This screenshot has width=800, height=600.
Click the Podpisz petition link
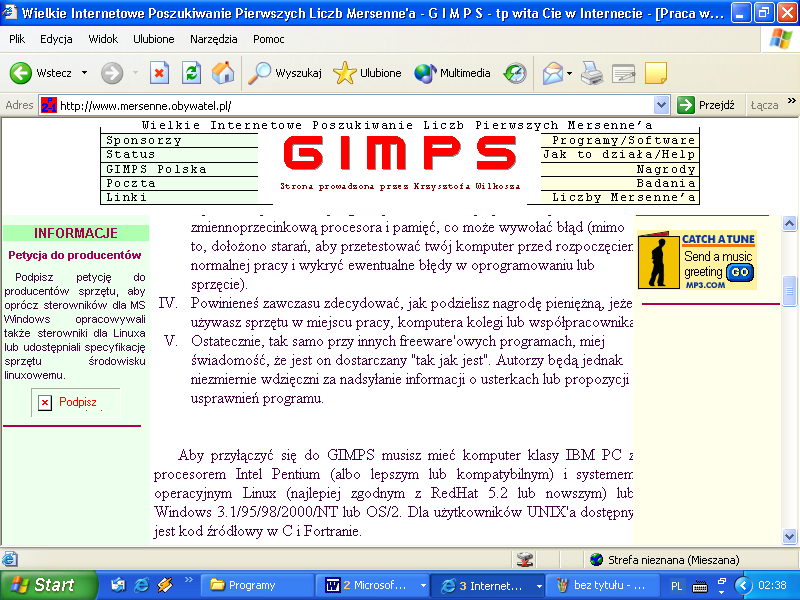[x=78, y=402]
